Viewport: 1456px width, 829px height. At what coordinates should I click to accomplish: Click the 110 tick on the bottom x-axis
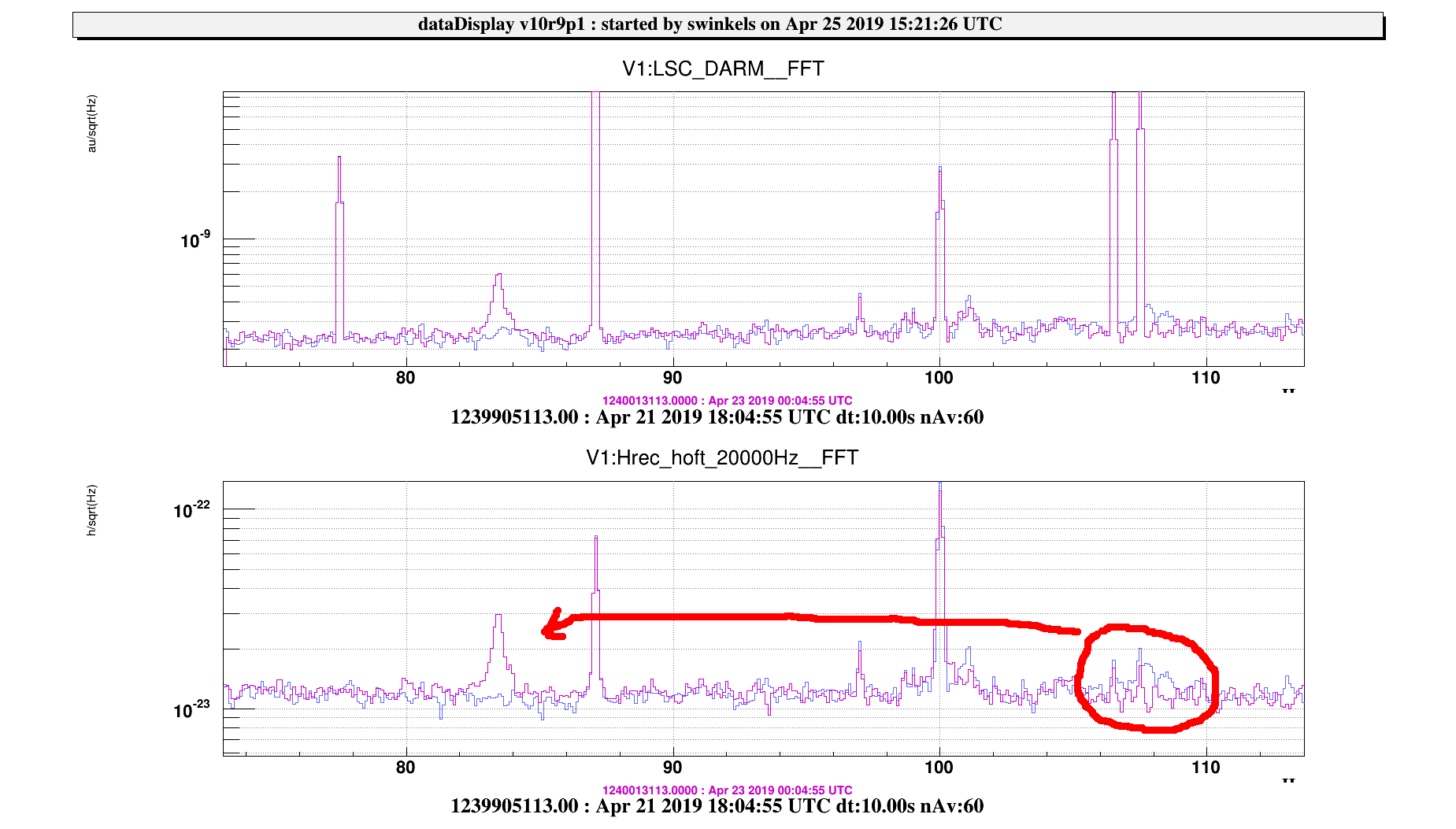click(1206, 768)
